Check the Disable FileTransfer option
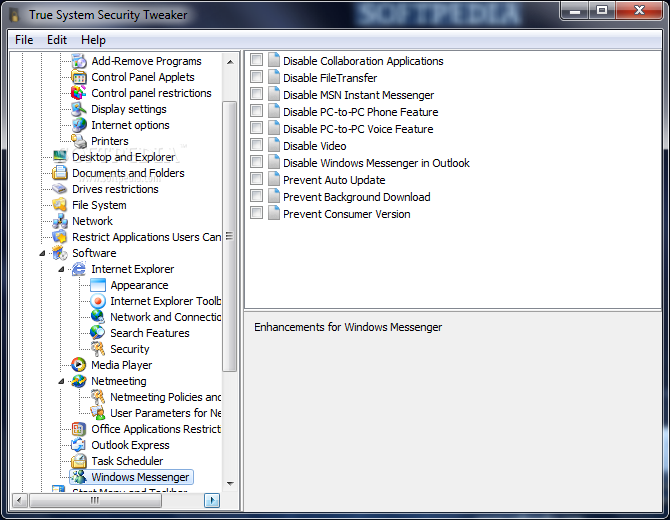 coord(256,77)
